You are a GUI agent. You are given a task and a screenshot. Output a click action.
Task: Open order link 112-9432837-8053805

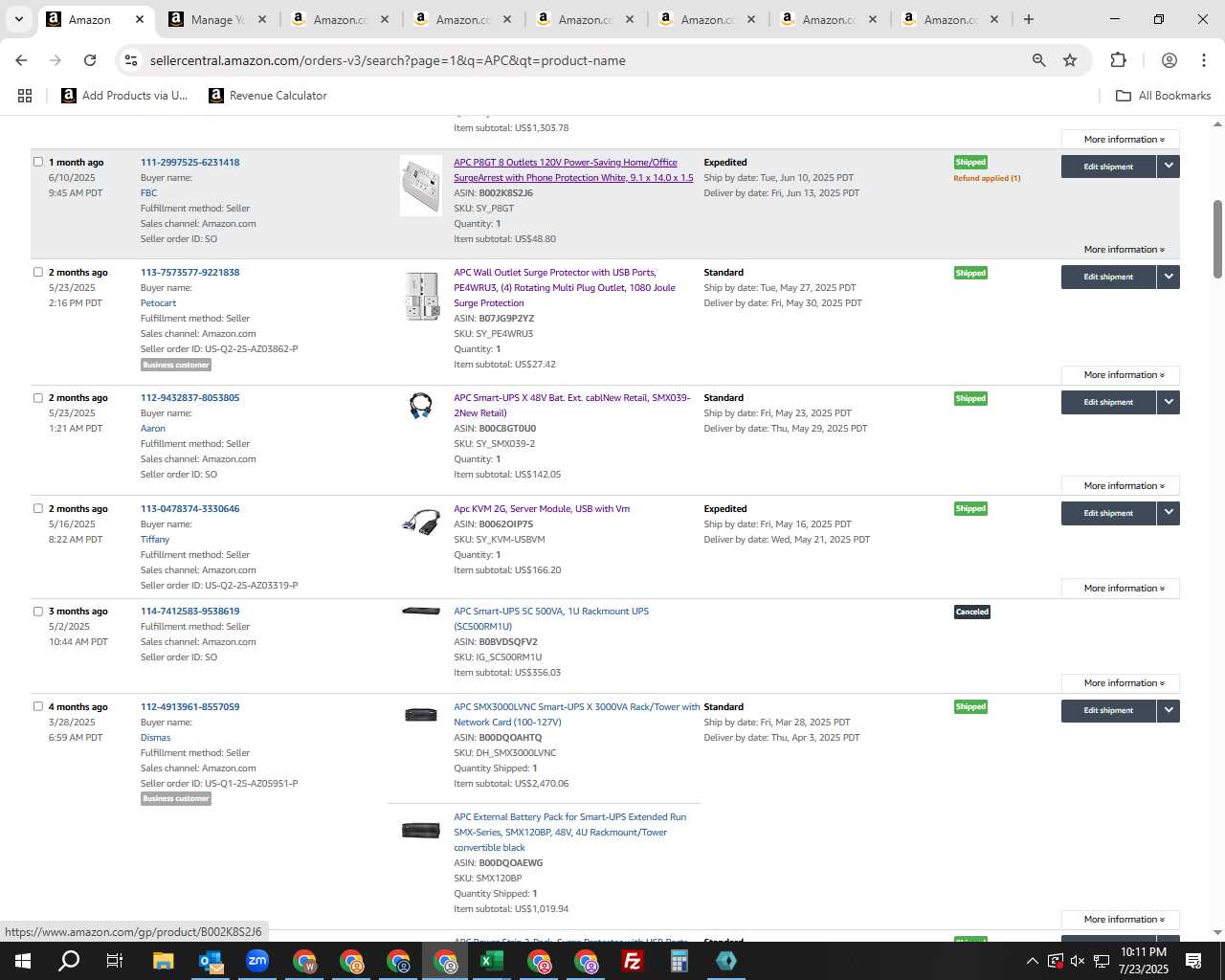coord(189,397)
